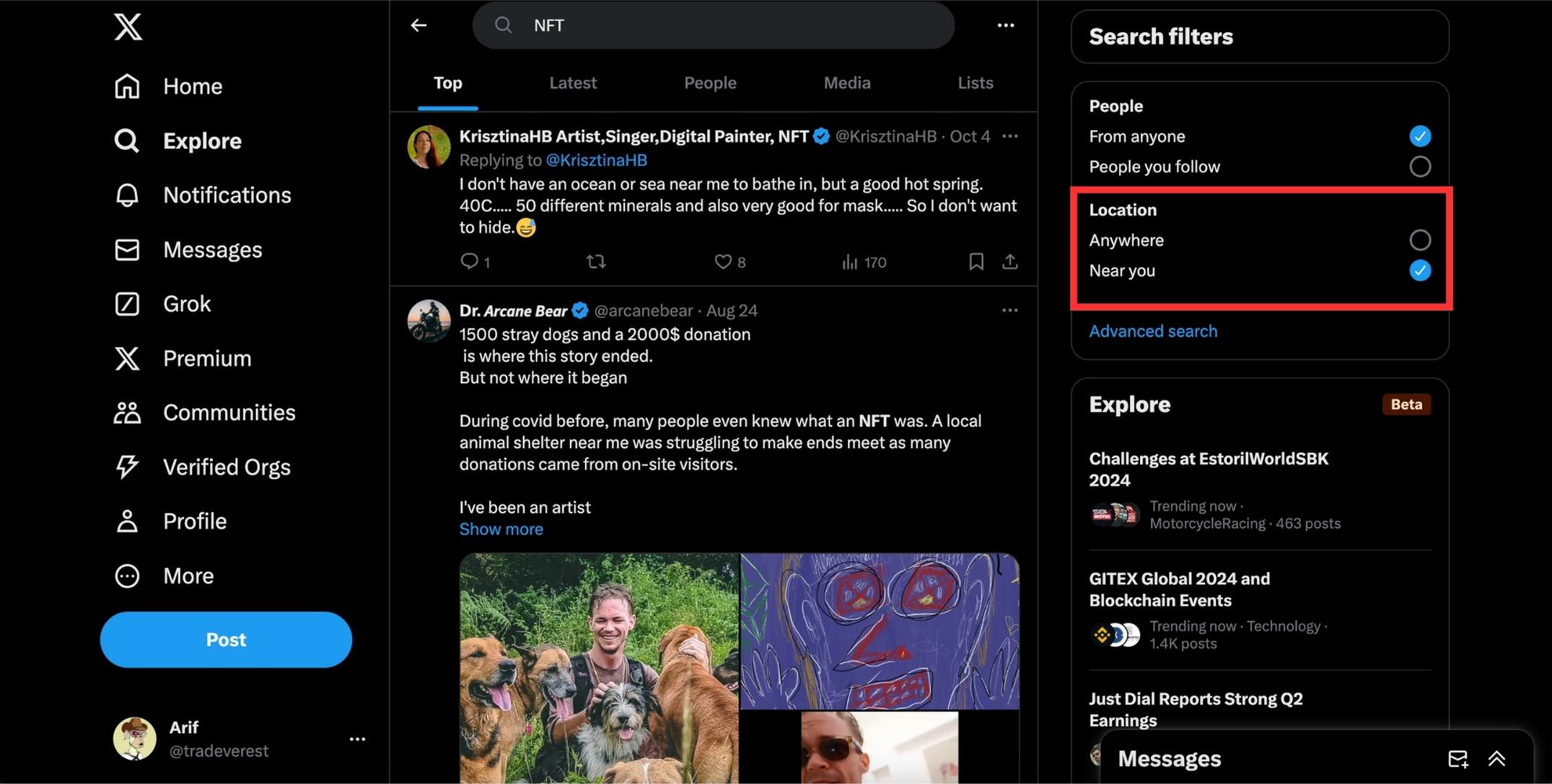Collapse the Messages drawer with its chevron

1495,758
